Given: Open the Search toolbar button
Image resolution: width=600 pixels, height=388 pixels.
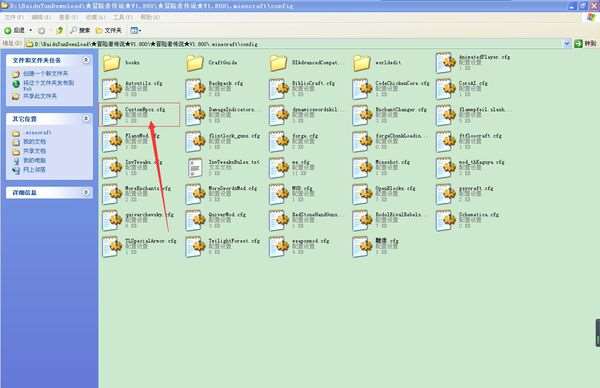Looking at the screenshot, I should (80, 30).
